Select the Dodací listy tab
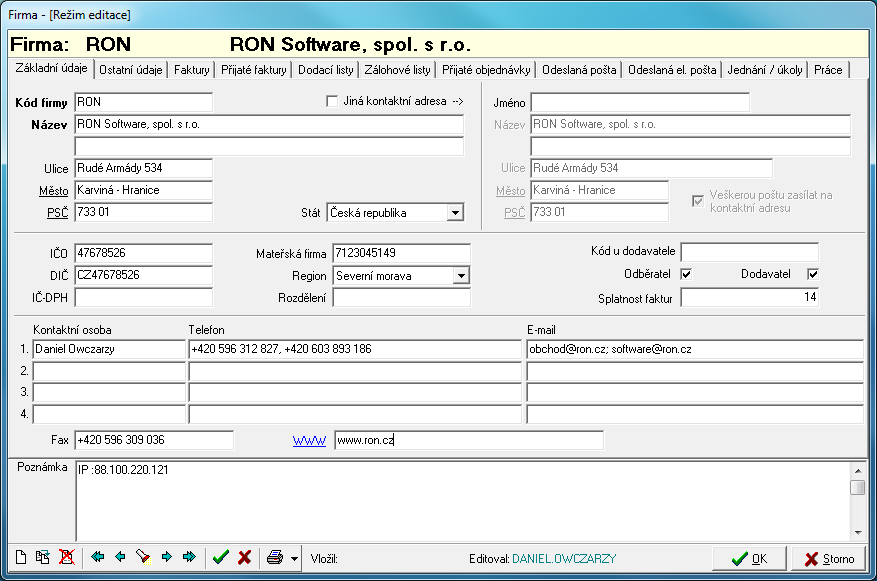 [x=326, y=70]
